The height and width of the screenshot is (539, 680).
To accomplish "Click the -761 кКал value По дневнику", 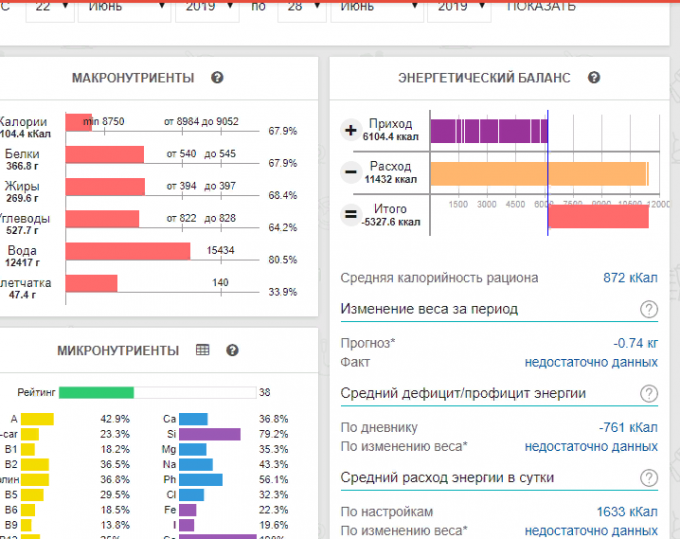I will (628, 427).
